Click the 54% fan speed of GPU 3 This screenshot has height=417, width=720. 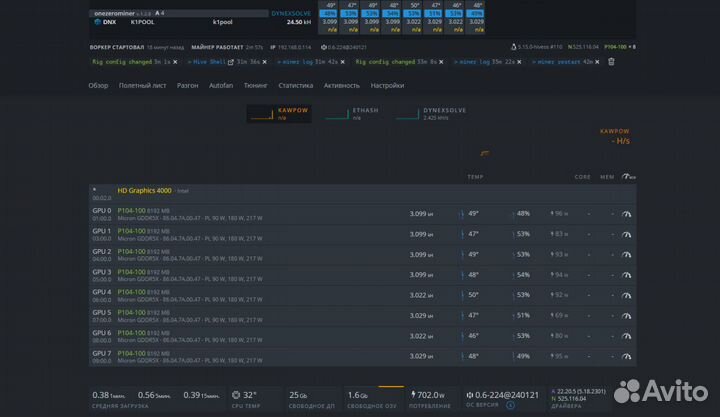tap(523, 275)
